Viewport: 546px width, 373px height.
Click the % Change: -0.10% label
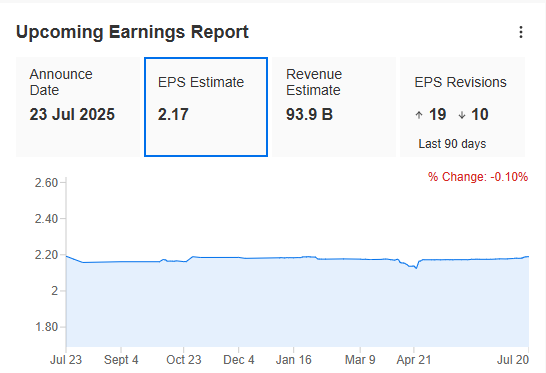pyautogui.click(x=478, y=177)
